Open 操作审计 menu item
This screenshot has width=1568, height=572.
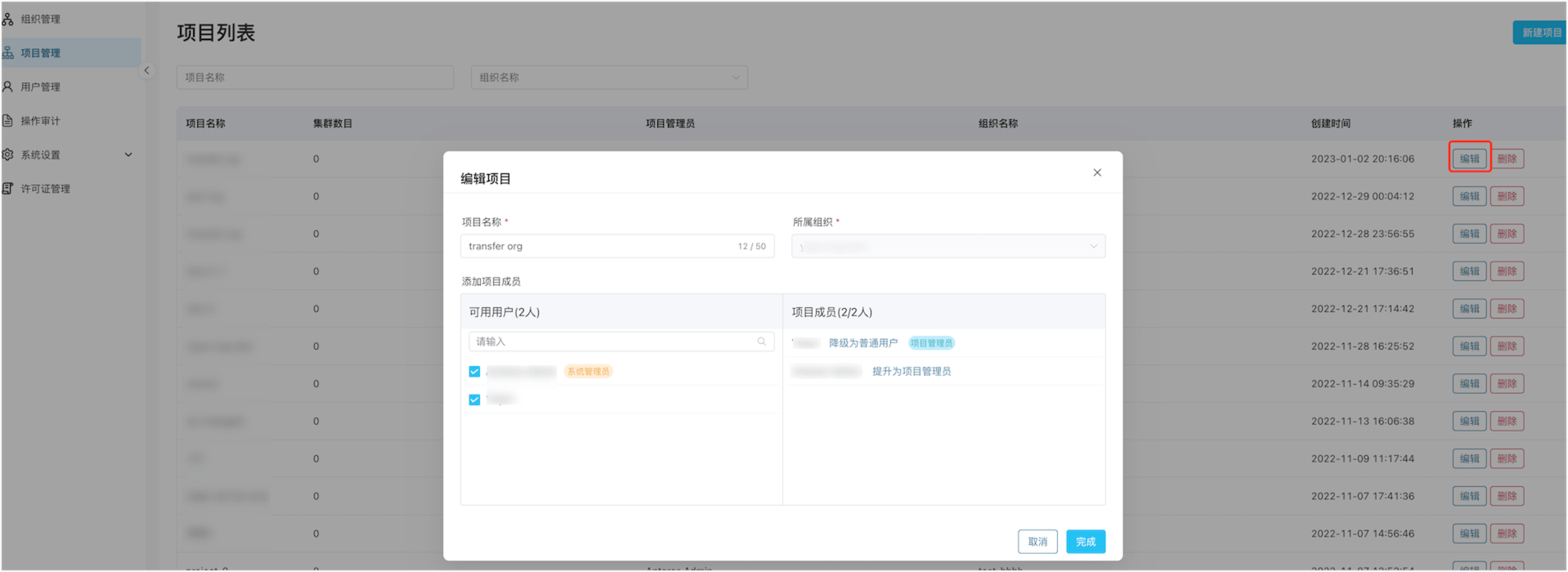(41, 121)
